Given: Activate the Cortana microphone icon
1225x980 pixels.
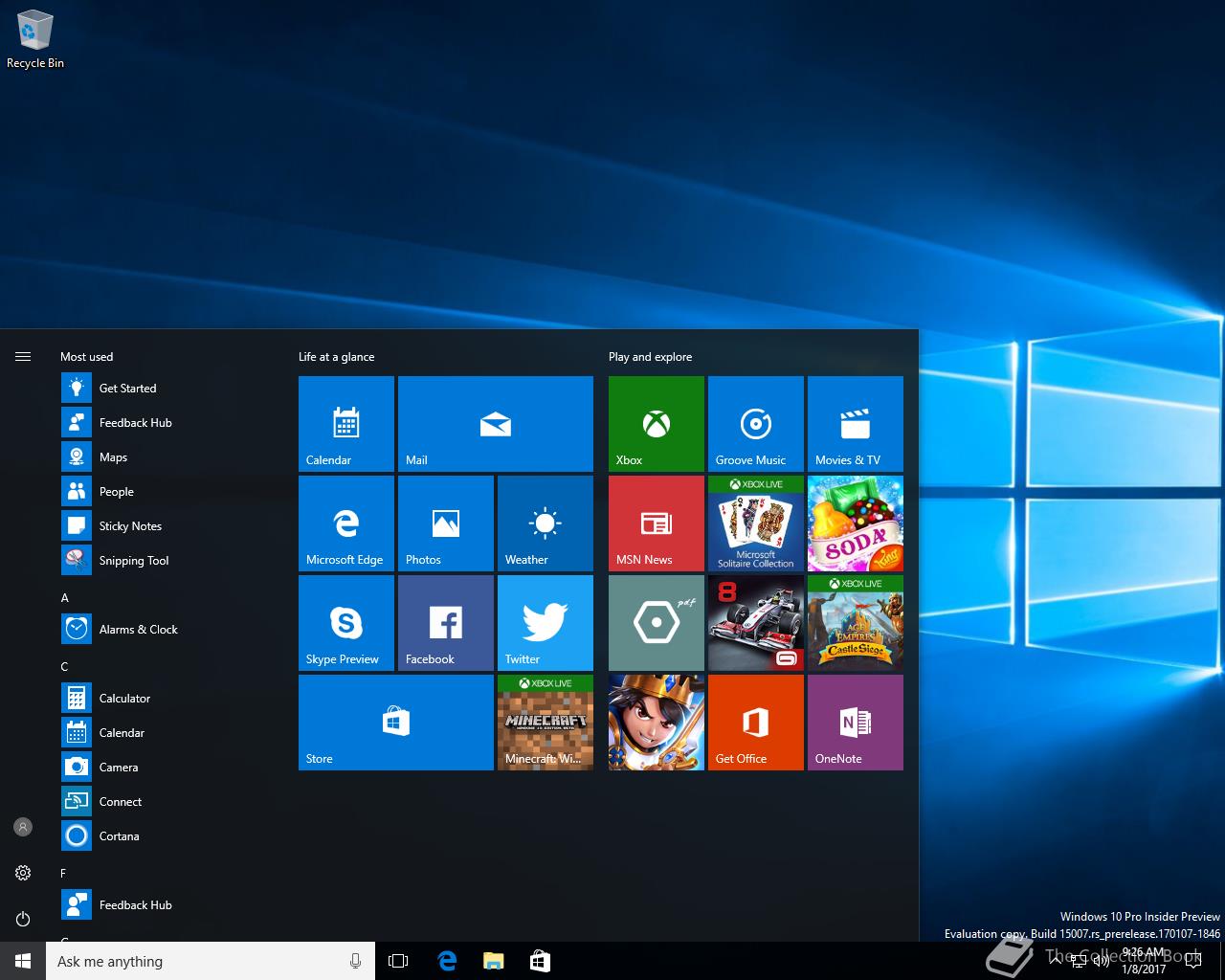Looking at the screenshot, I should tap(356, 961).
